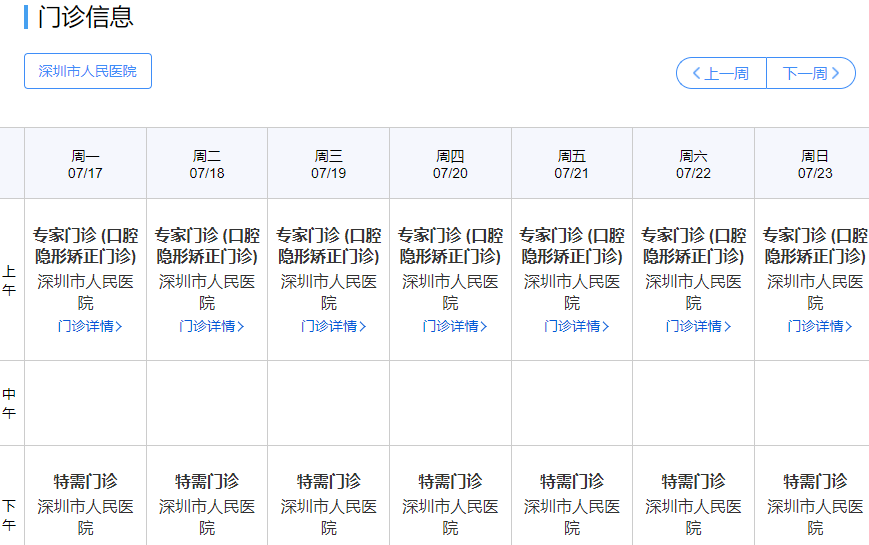Click the 周一 07/17 column header
The width and height of the screenshot is (869, 545).
point(86,164)
